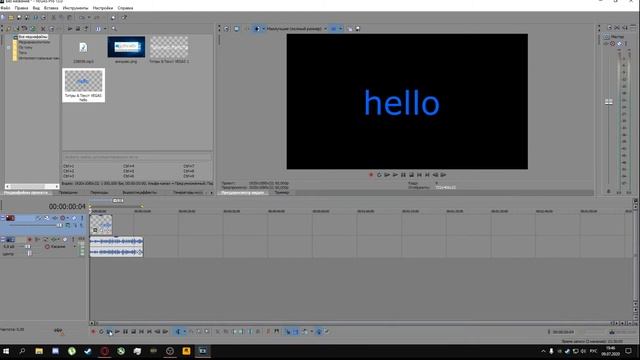
Task: Toggle Enable Snapping in timeline toolbar
Action: 288,331
